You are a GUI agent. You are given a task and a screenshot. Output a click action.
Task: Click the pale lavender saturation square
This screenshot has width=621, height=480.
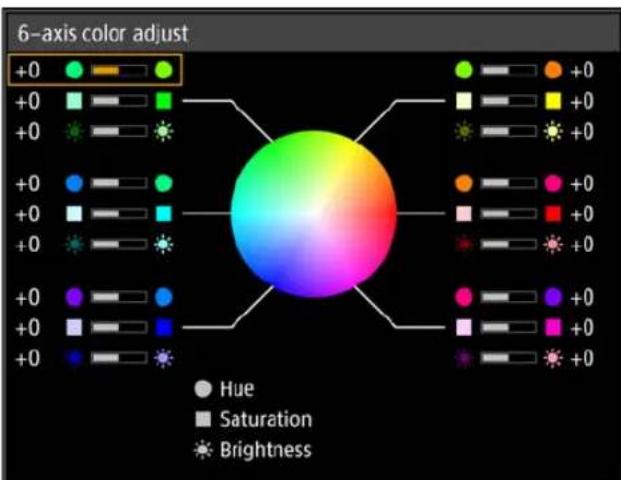click(x=74, y=328)
